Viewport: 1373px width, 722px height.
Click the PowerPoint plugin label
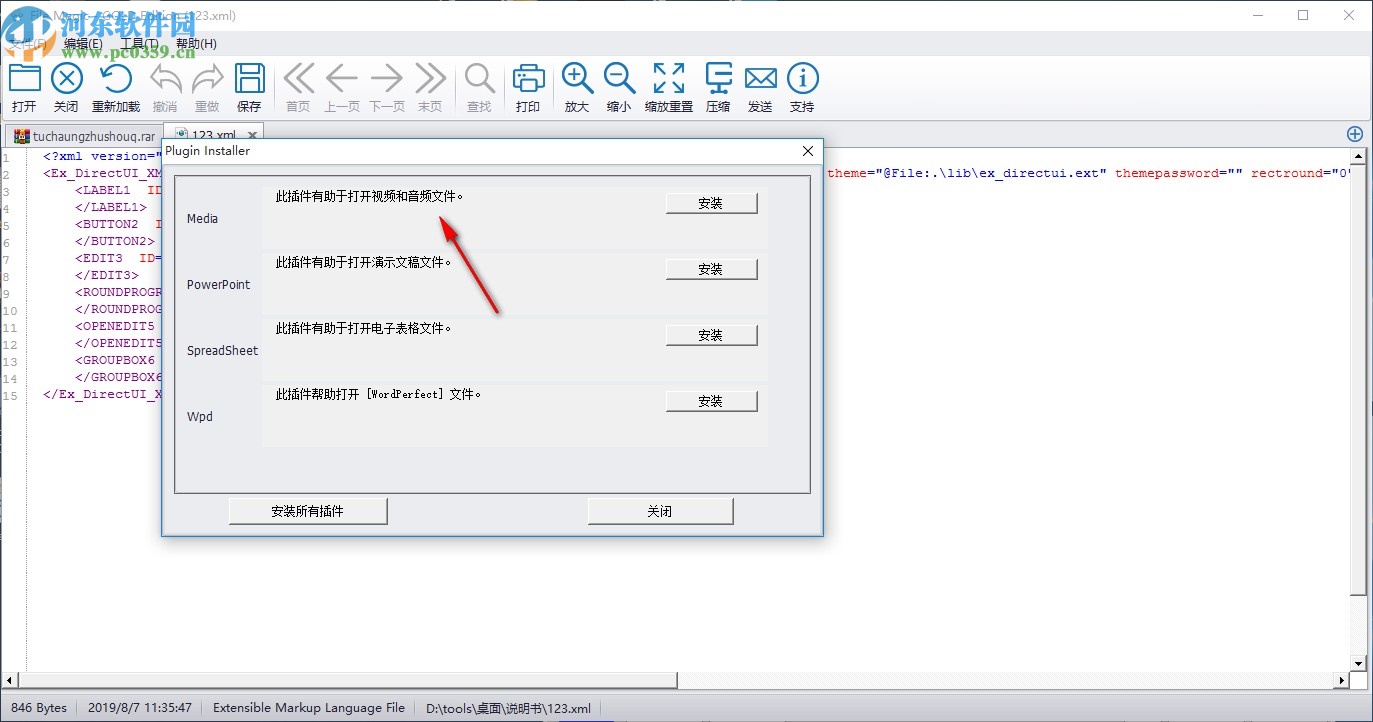218,285
